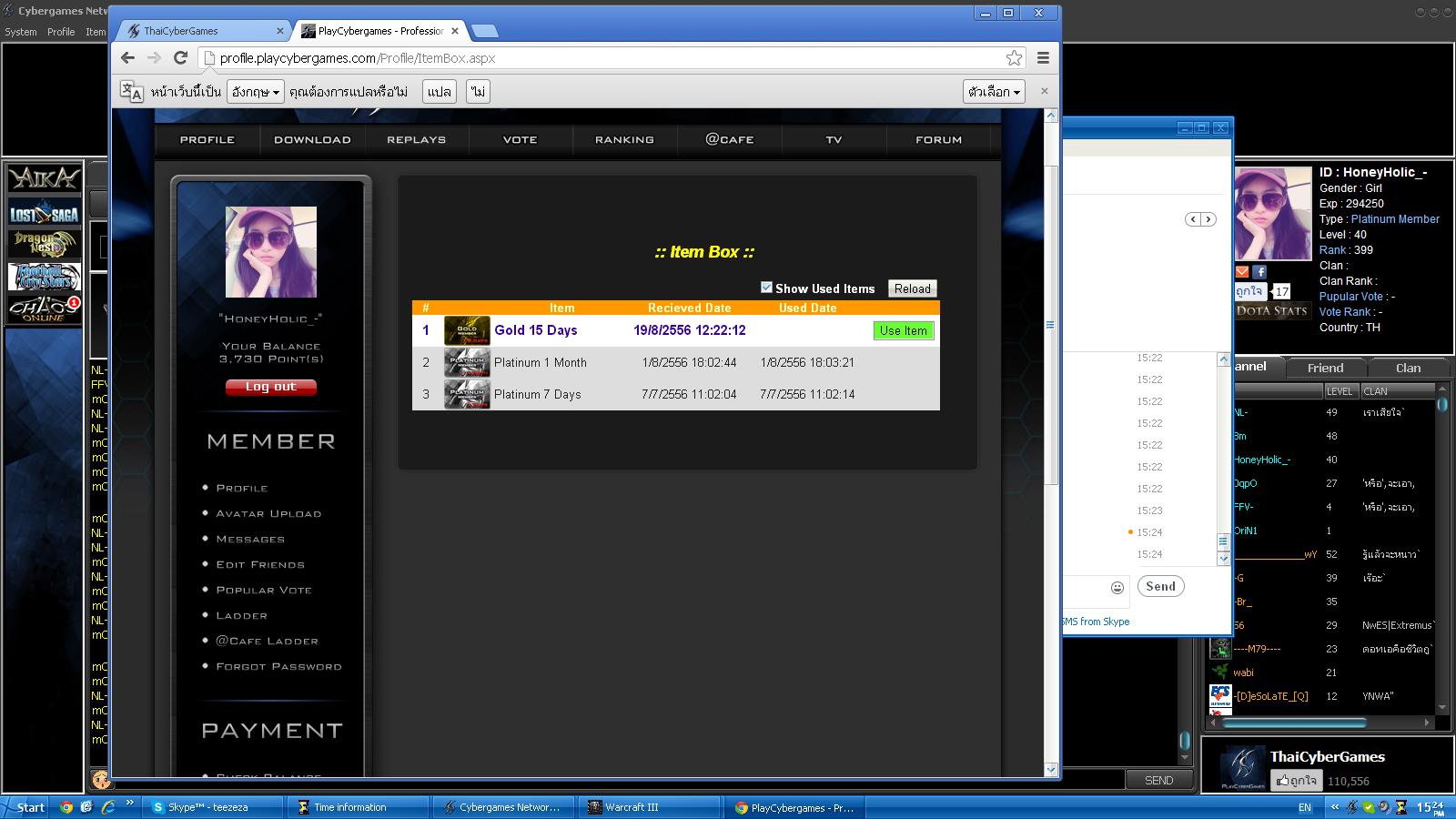The image size is (1456, 819).
Task: Open the Windows Start menu
Action: tap(24, 807)
